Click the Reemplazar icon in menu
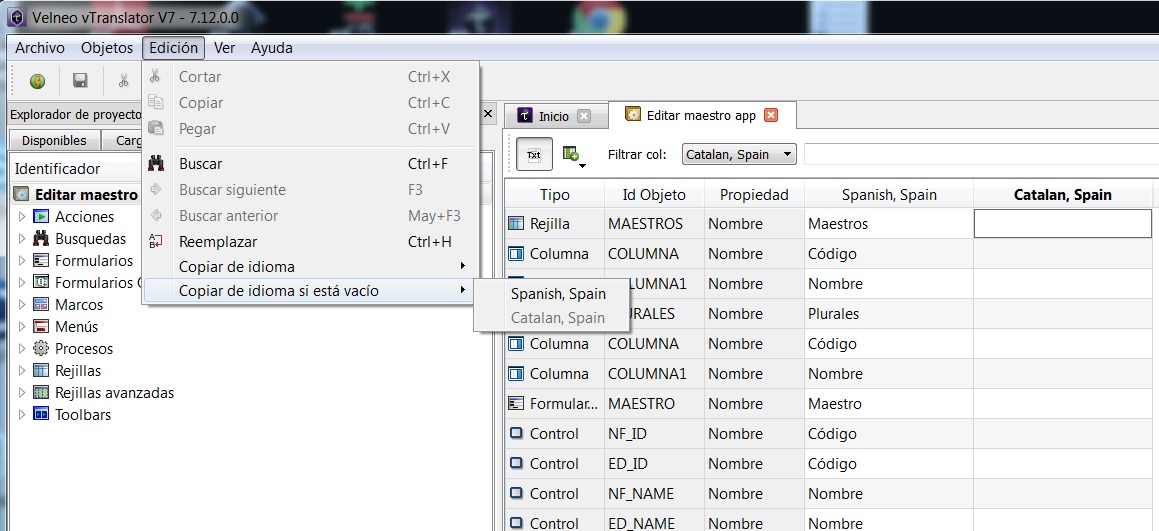The height and width of the screenshot is (531, 1159). click(156, 241)
